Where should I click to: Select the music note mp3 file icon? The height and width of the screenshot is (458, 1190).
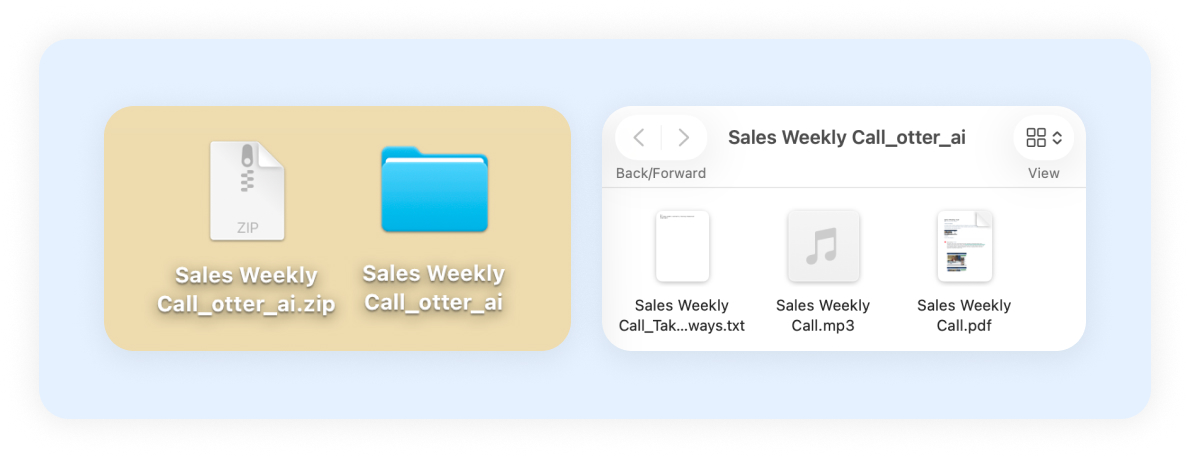[823, 245]
